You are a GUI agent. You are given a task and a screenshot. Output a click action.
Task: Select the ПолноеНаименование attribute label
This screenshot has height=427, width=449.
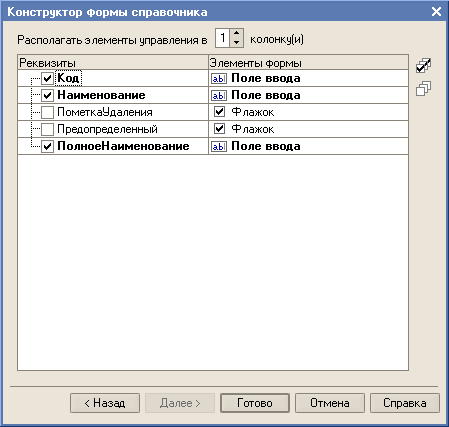point(123,146)
